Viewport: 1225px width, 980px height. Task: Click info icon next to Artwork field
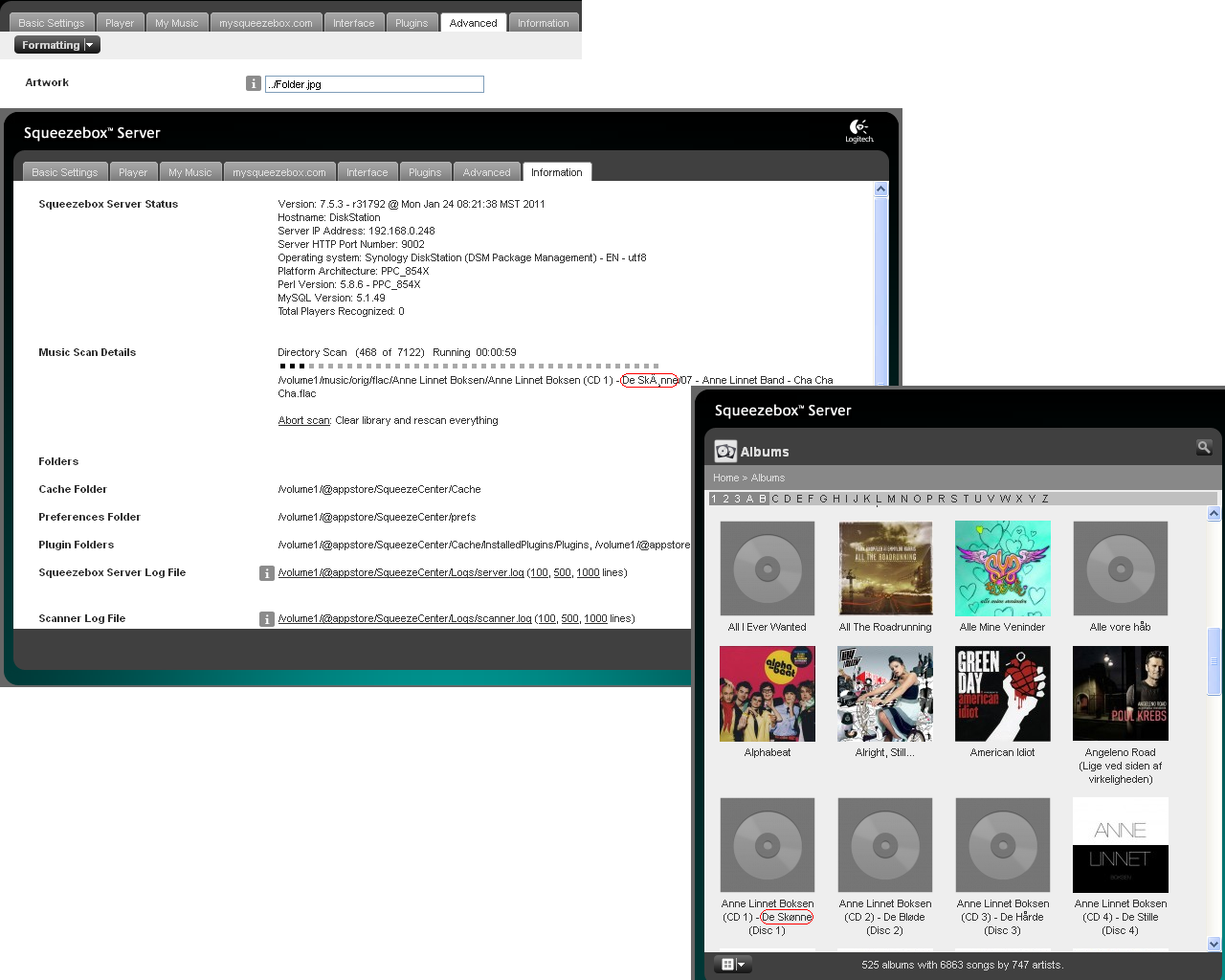pos(254,84)
